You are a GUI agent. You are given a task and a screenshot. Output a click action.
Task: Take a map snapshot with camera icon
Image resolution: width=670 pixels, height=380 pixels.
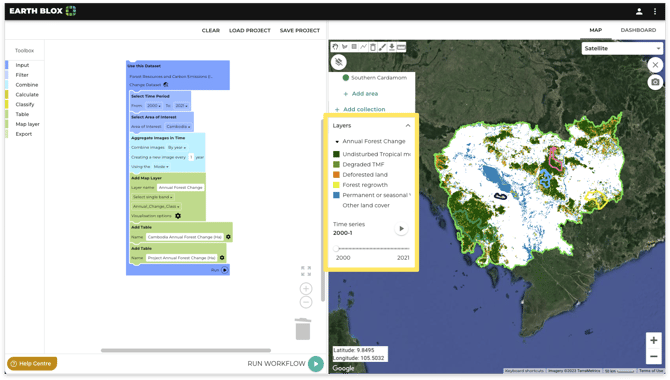(655, 82)
